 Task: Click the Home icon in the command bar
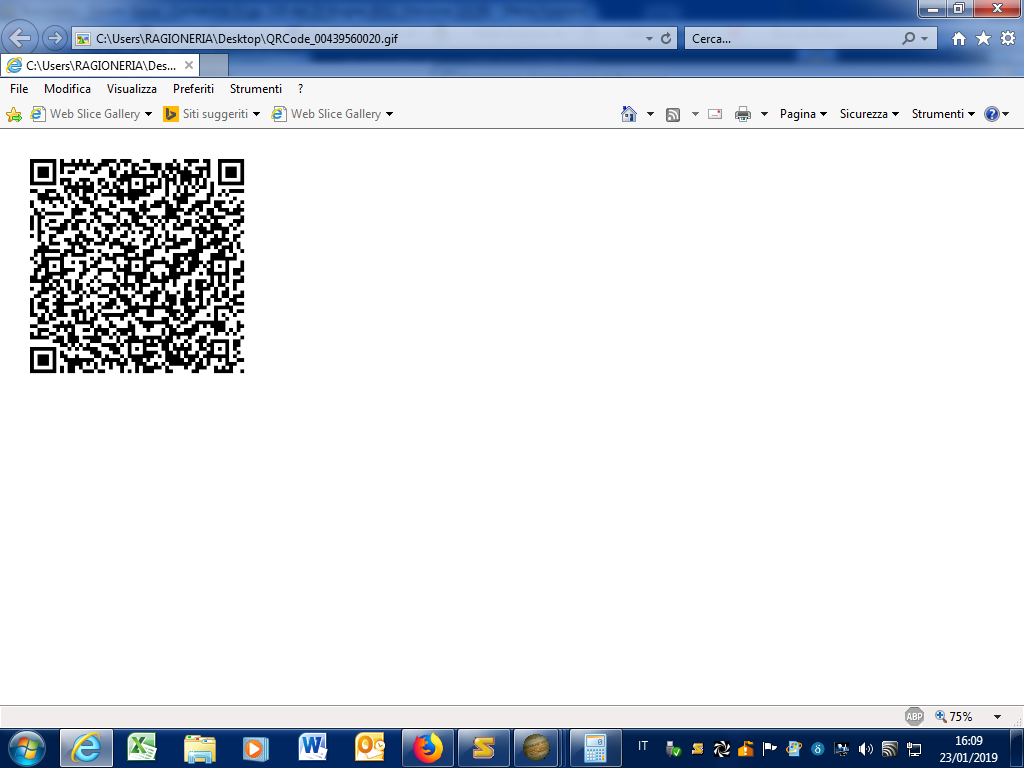(x=628, y=114)
